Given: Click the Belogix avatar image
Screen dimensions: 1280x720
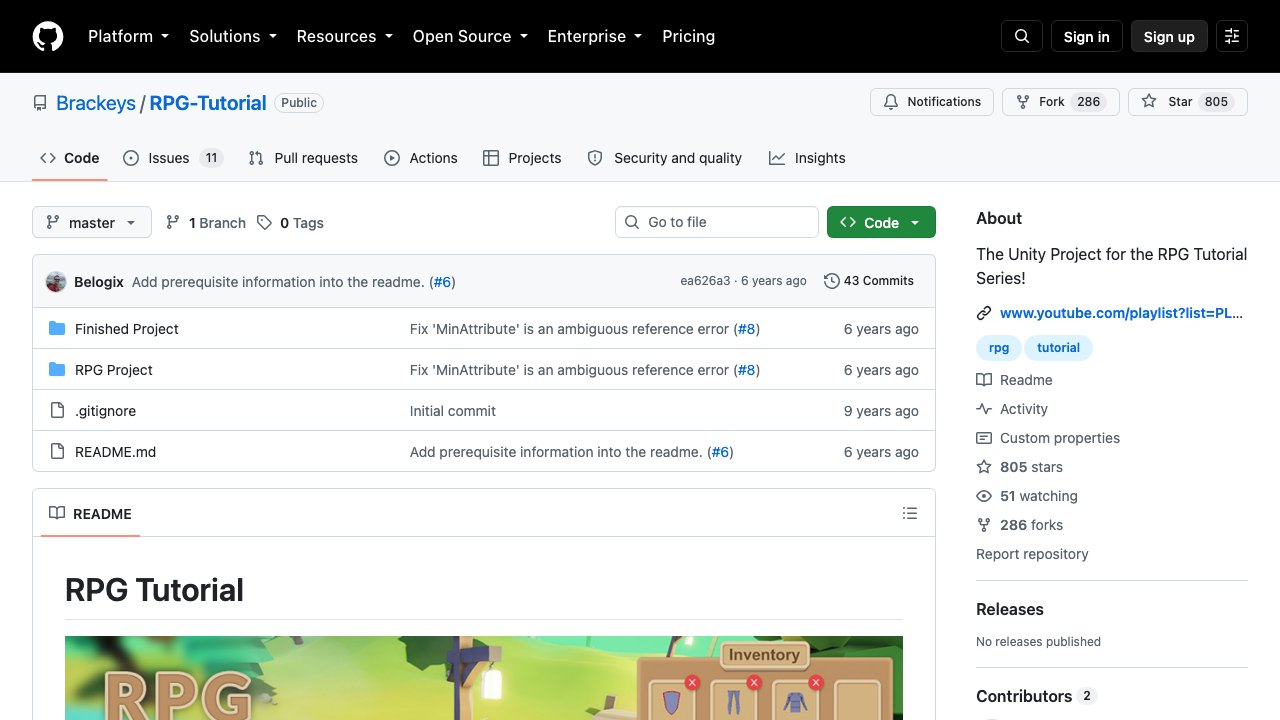Looking at the screenshot, I should pos(56,282).
